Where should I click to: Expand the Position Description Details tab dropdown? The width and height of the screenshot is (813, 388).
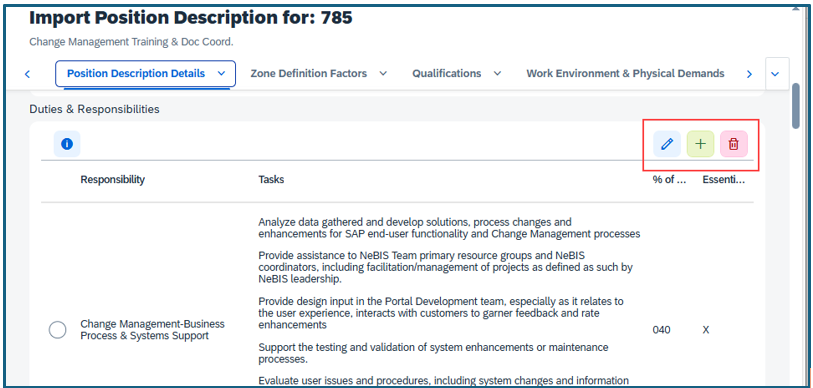[x=221, y=74]
